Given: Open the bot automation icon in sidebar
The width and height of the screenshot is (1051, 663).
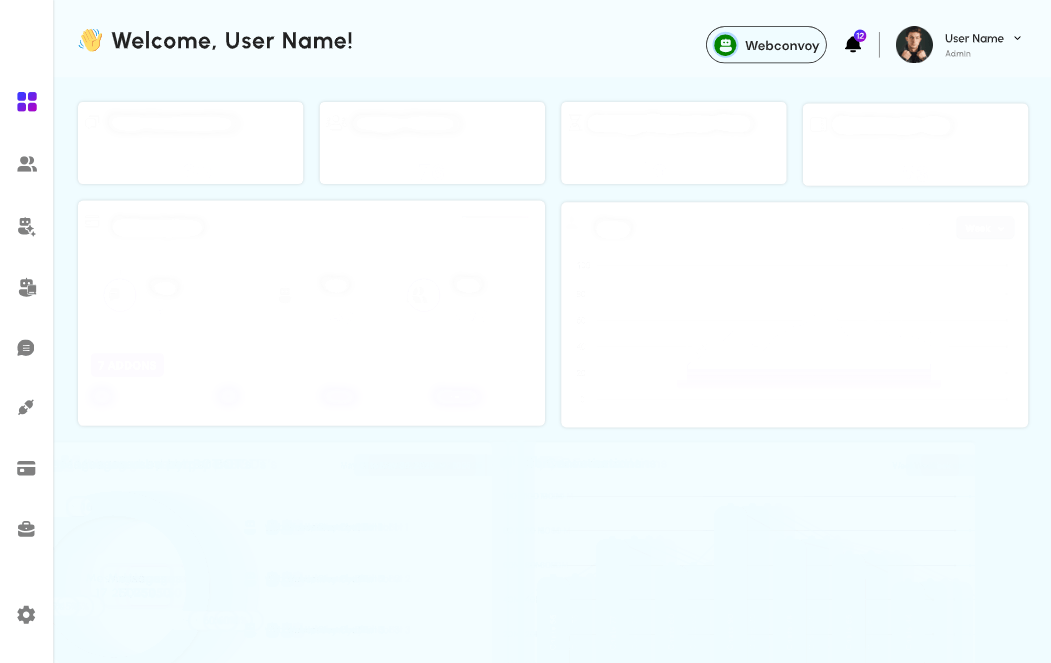Looking at the screenshot, I should pyautogui.click(x=26, y=287).
